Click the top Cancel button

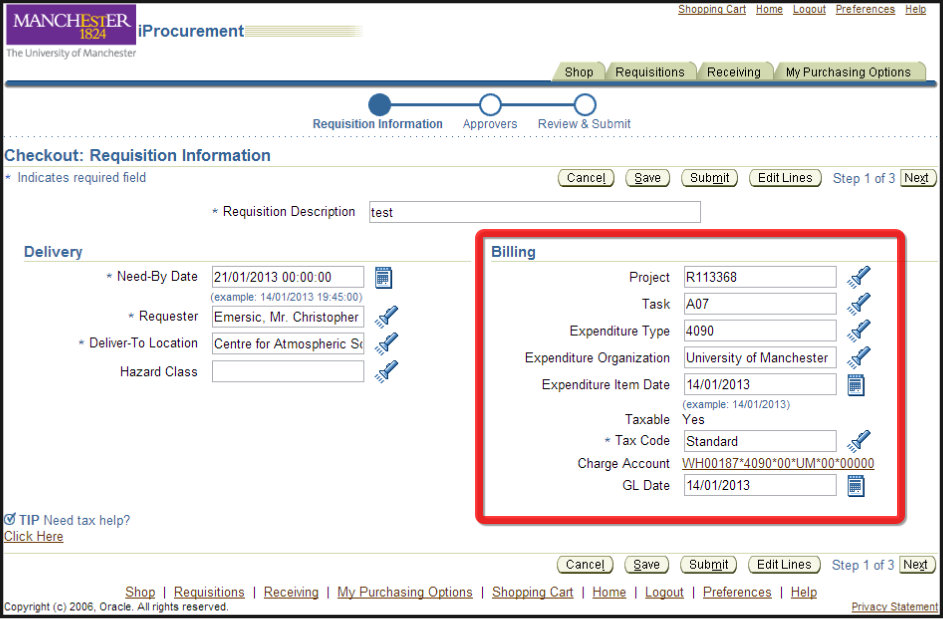[x=586, y=178]
